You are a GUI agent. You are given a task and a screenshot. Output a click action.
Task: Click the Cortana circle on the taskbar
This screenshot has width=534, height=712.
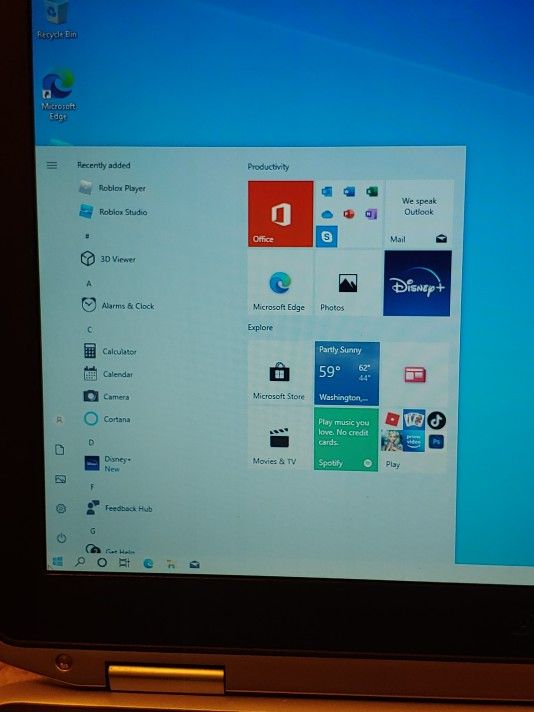102,563
